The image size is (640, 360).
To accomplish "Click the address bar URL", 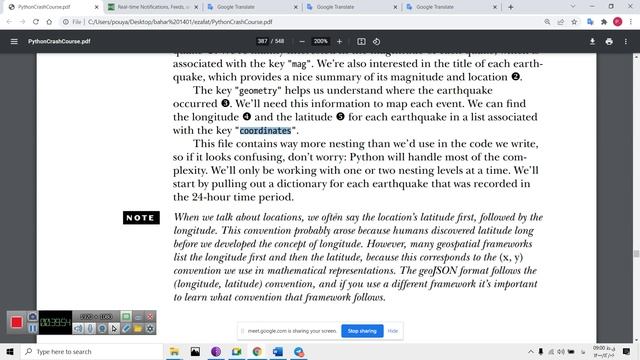I will click(x=180, y=22).
